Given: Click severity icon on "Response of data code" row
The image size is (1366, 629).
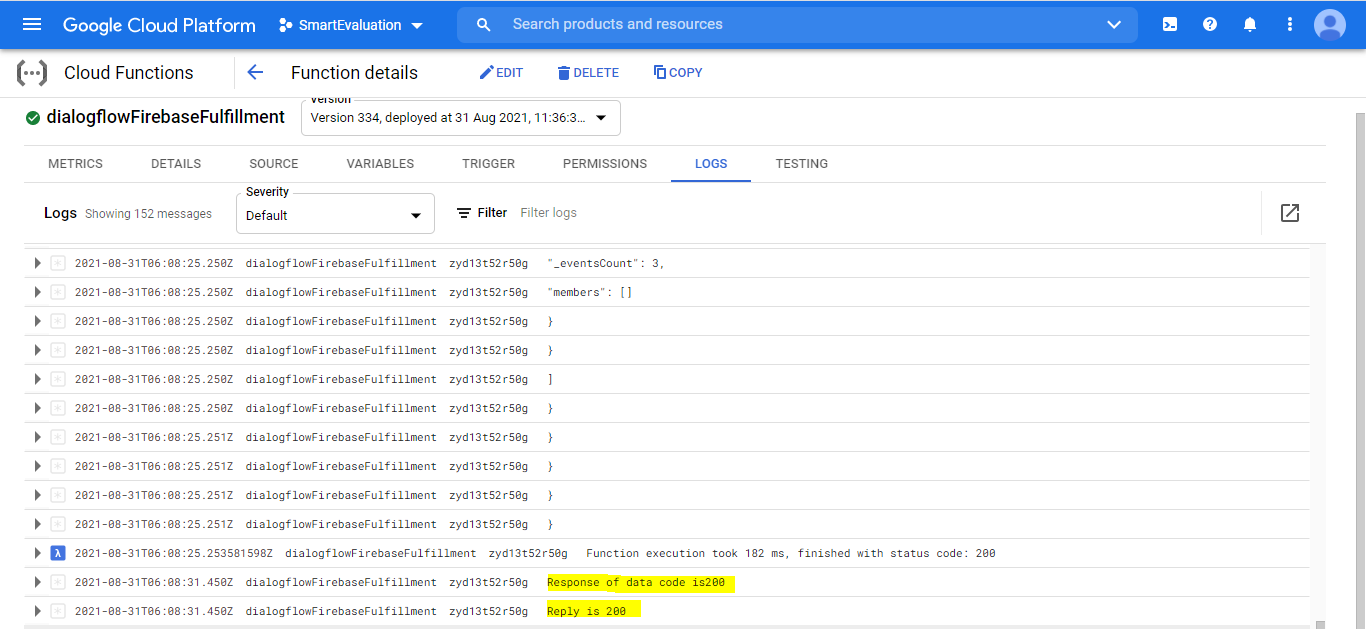Looking at the screenshot, I should (x=58, y=582).
